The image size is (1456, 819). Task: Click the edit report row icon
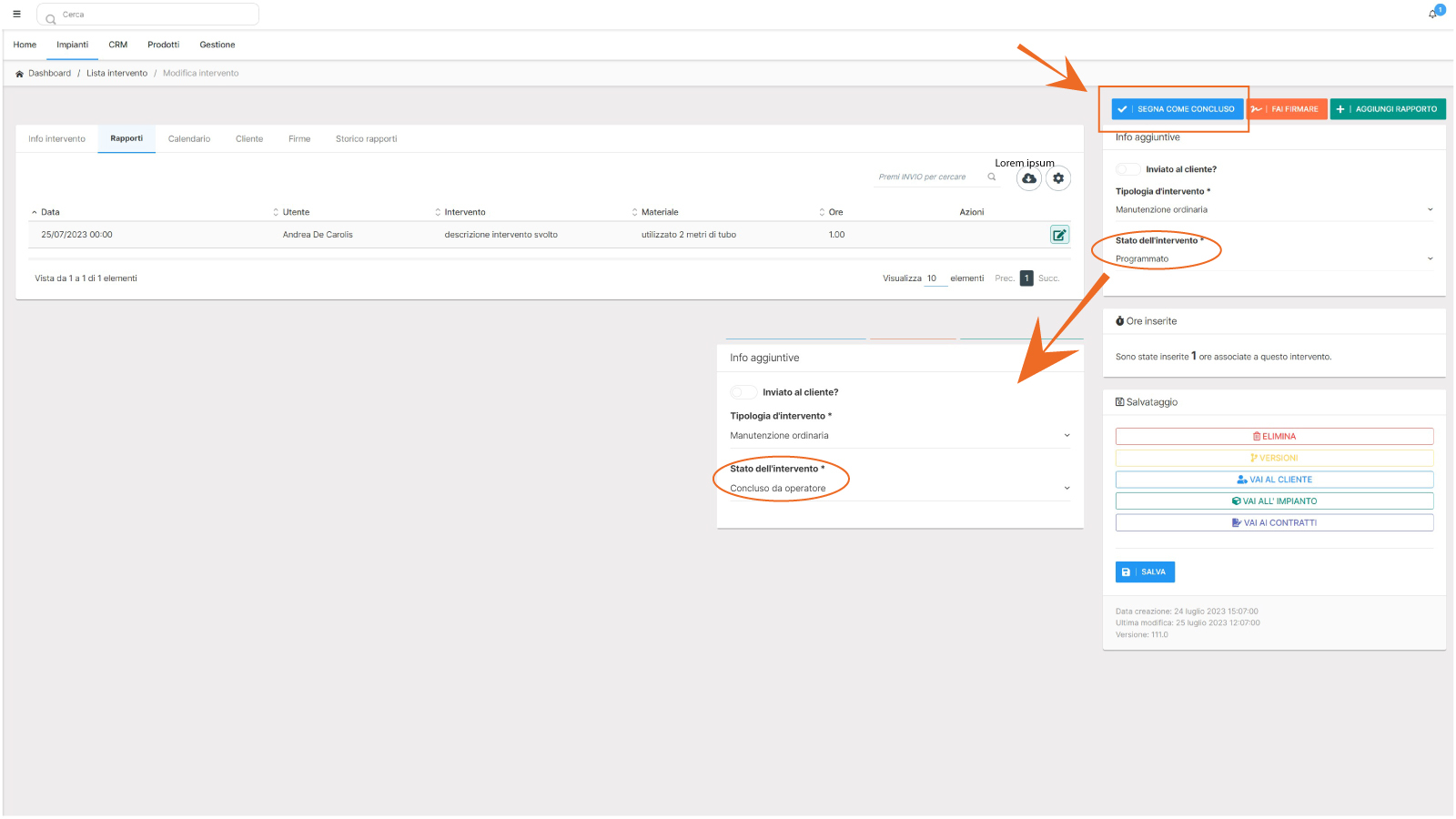pyautogui.click(x=1059, y=235)
